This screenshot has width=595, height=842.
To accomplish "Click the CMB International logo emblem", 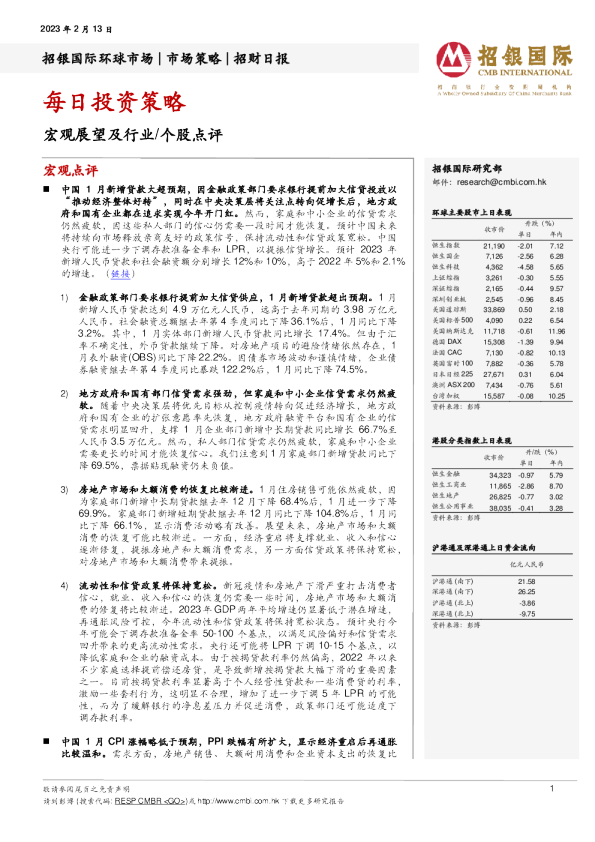I will [x=453, y=60].
